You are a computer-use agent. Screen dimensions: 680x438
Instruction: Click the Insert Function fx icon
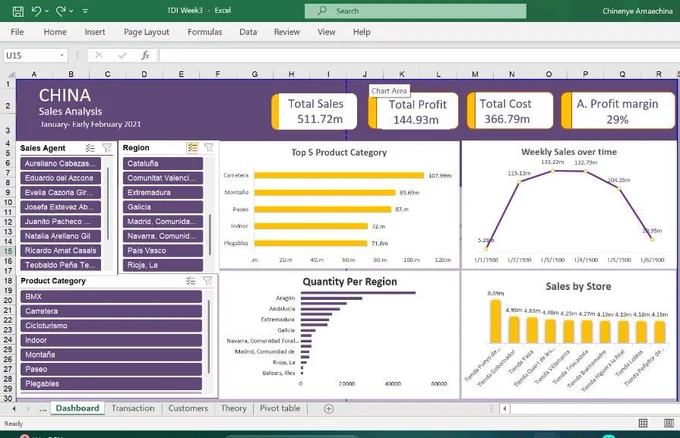[146, 55]
